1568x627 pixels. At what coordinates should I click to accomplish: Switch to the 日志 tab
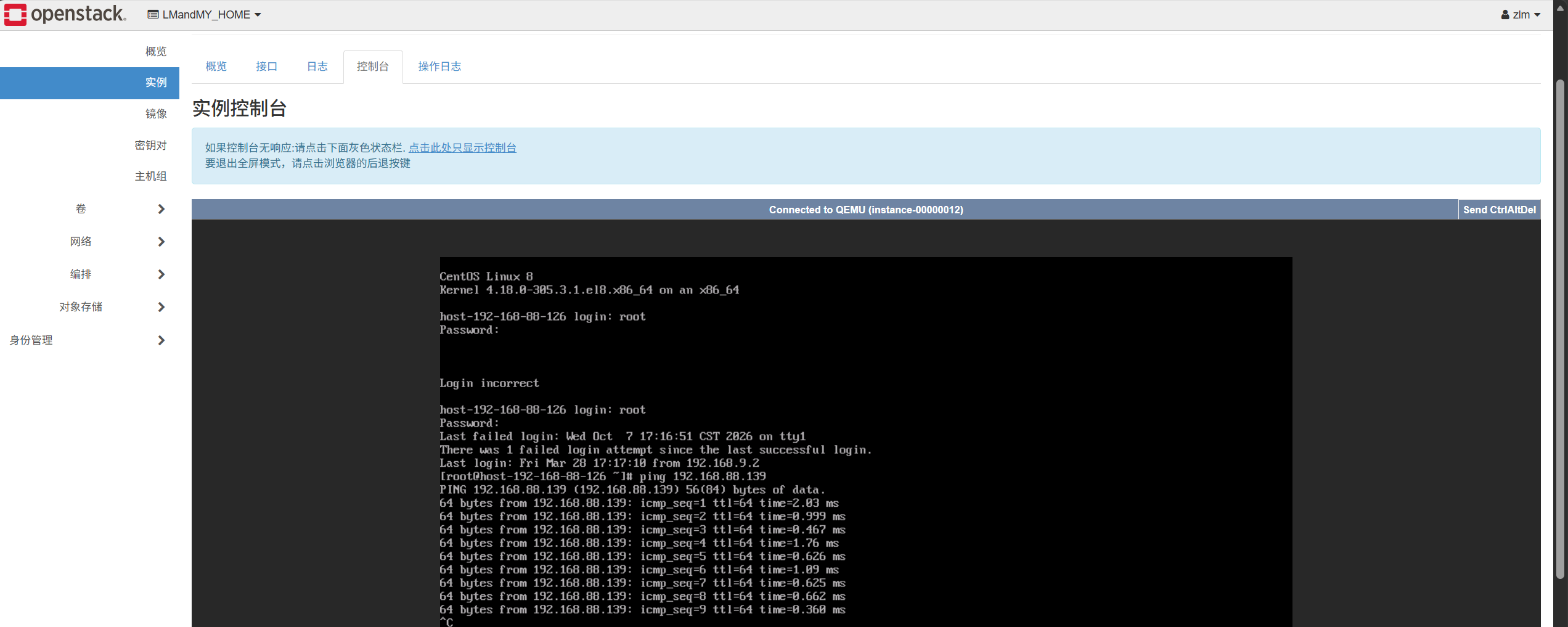coord(317,67)
